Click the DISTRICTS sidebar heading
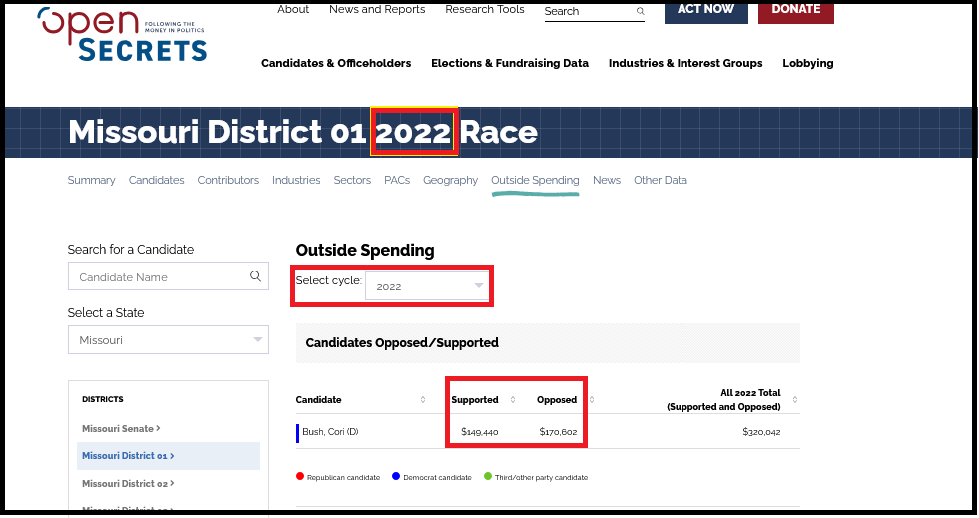 point(102,399)
